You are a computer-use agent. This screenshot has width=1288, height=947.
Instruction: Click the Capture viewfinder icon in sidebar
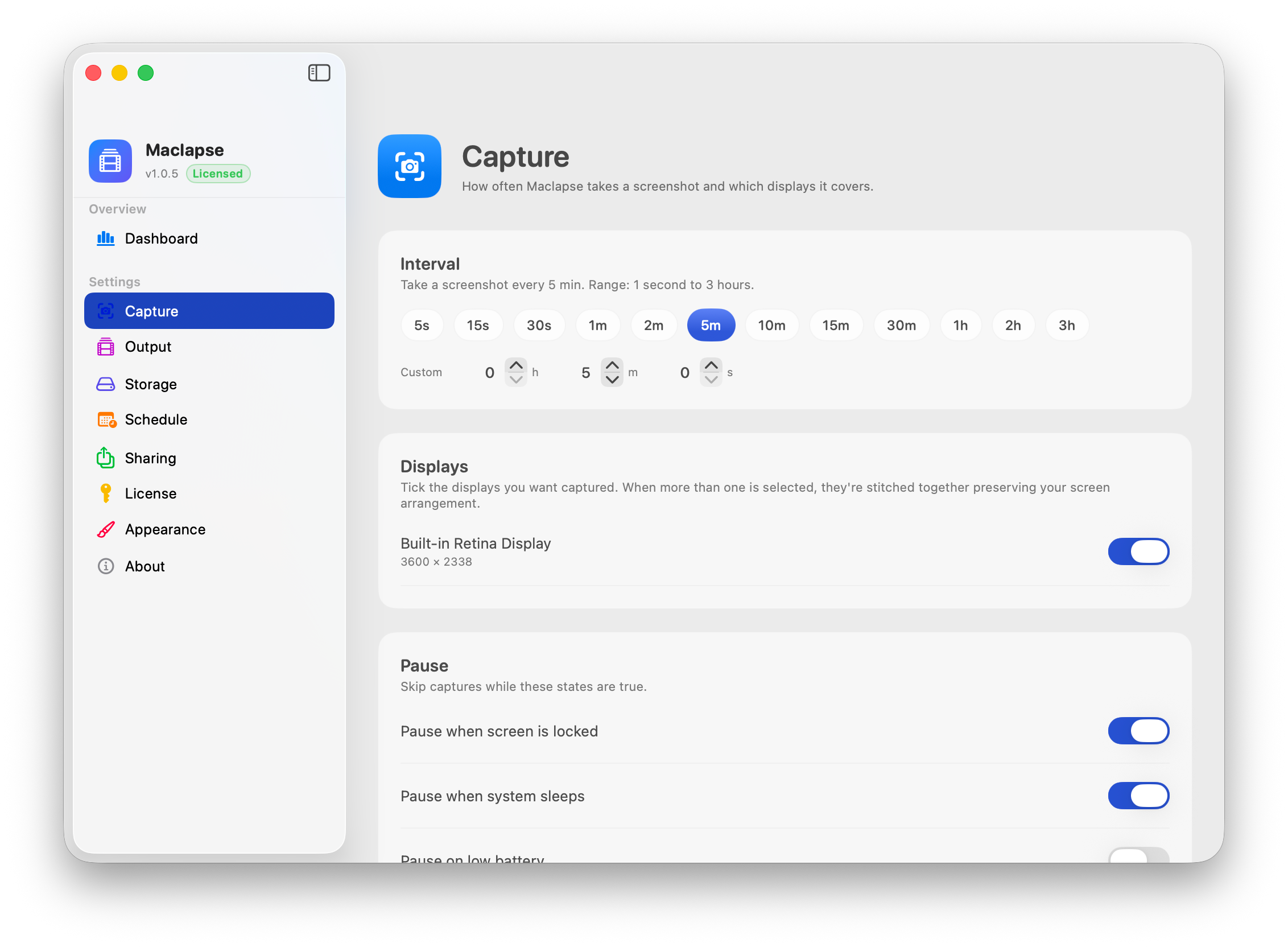[x=105, y=311]
